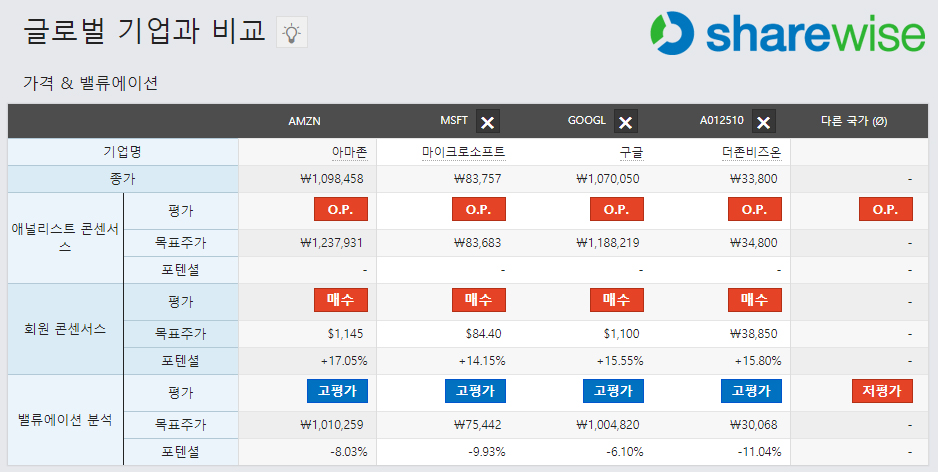938x472 pixels.
Task: Click valuation target price ₩1,010,259
Action: [x=331, y=425]
